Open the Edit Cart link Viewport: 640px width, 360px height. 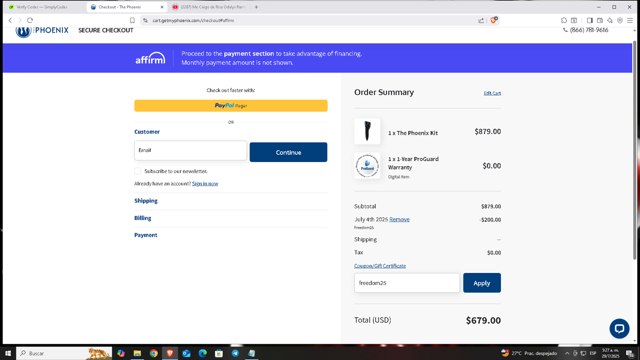point(492,93)
